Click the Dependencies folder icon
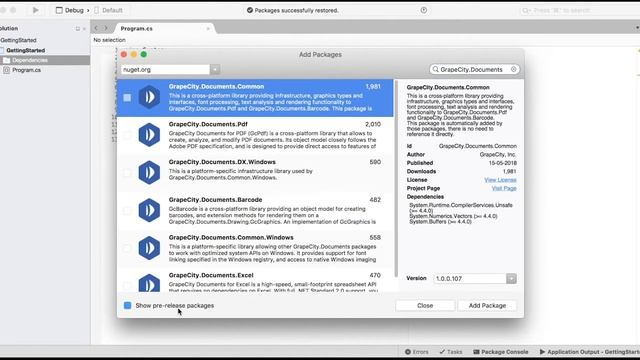This screenshot has width=640, height=360. (x=7, y=60)
